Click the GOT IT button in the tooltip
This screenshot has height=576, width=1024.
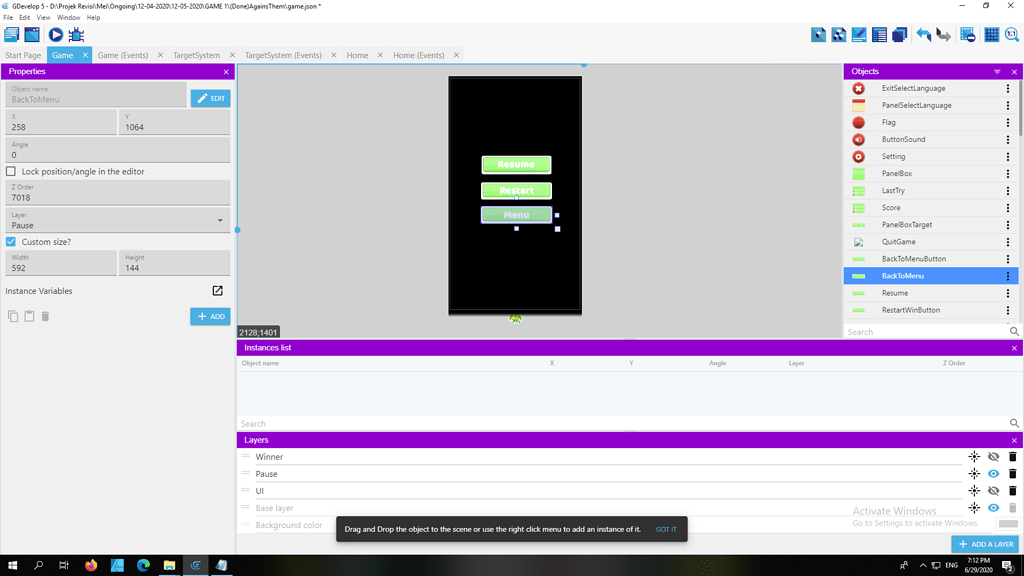(x=666, y=529)
